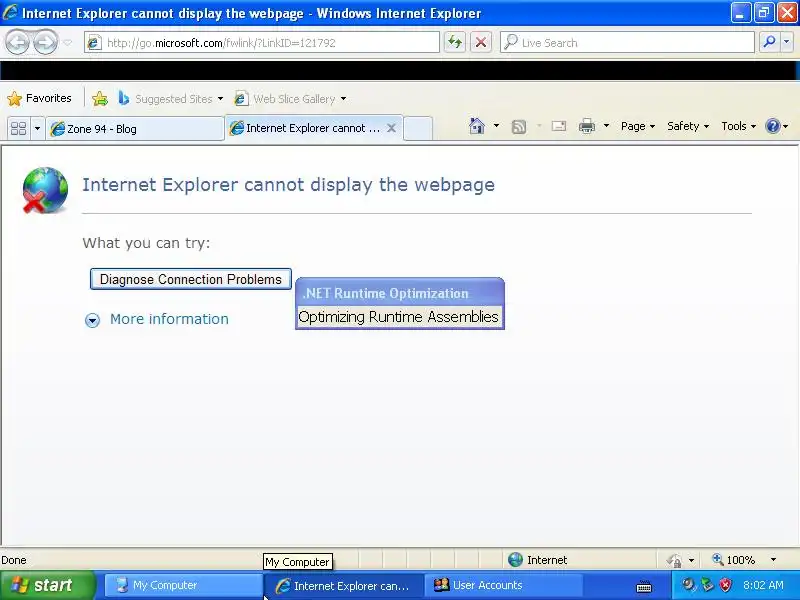800x600 pixels.
Task: Restore down the Internet Explorer window
Action: 763,13
